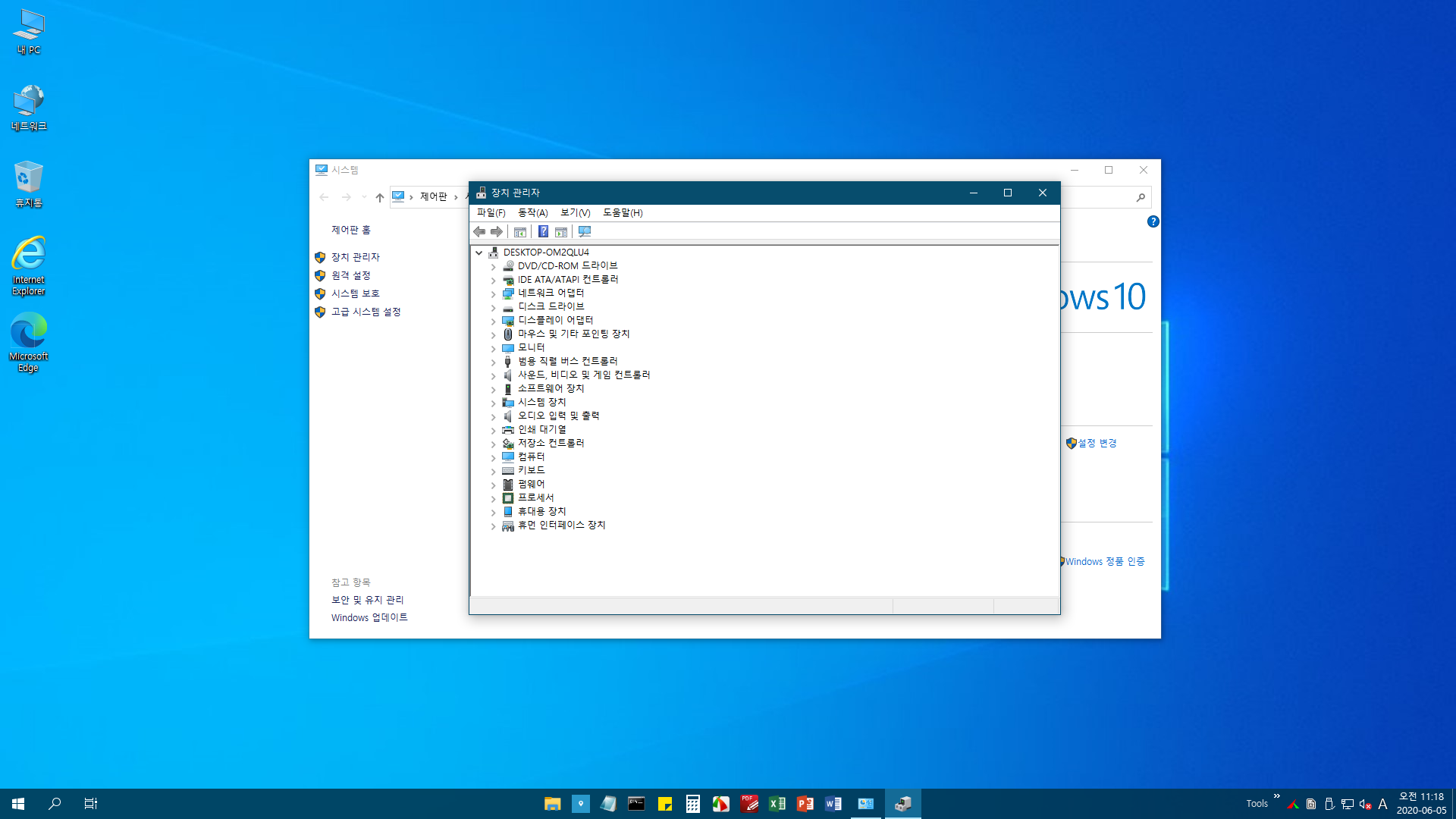Open Word from taskbar
Screen dimensions: 1456x819
click(x=833, y=804)
